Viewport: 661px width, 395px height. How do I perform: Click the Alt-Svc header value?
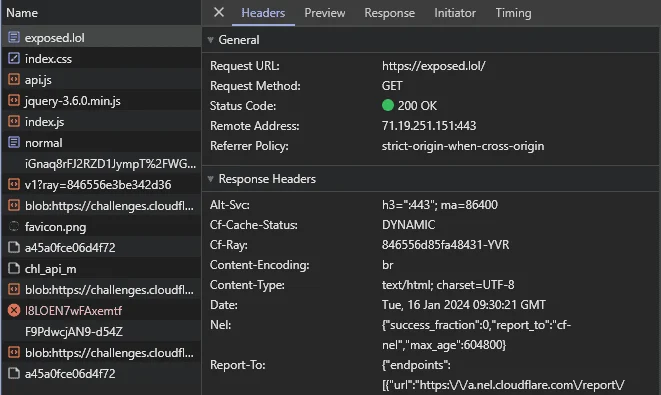point(440,204)
